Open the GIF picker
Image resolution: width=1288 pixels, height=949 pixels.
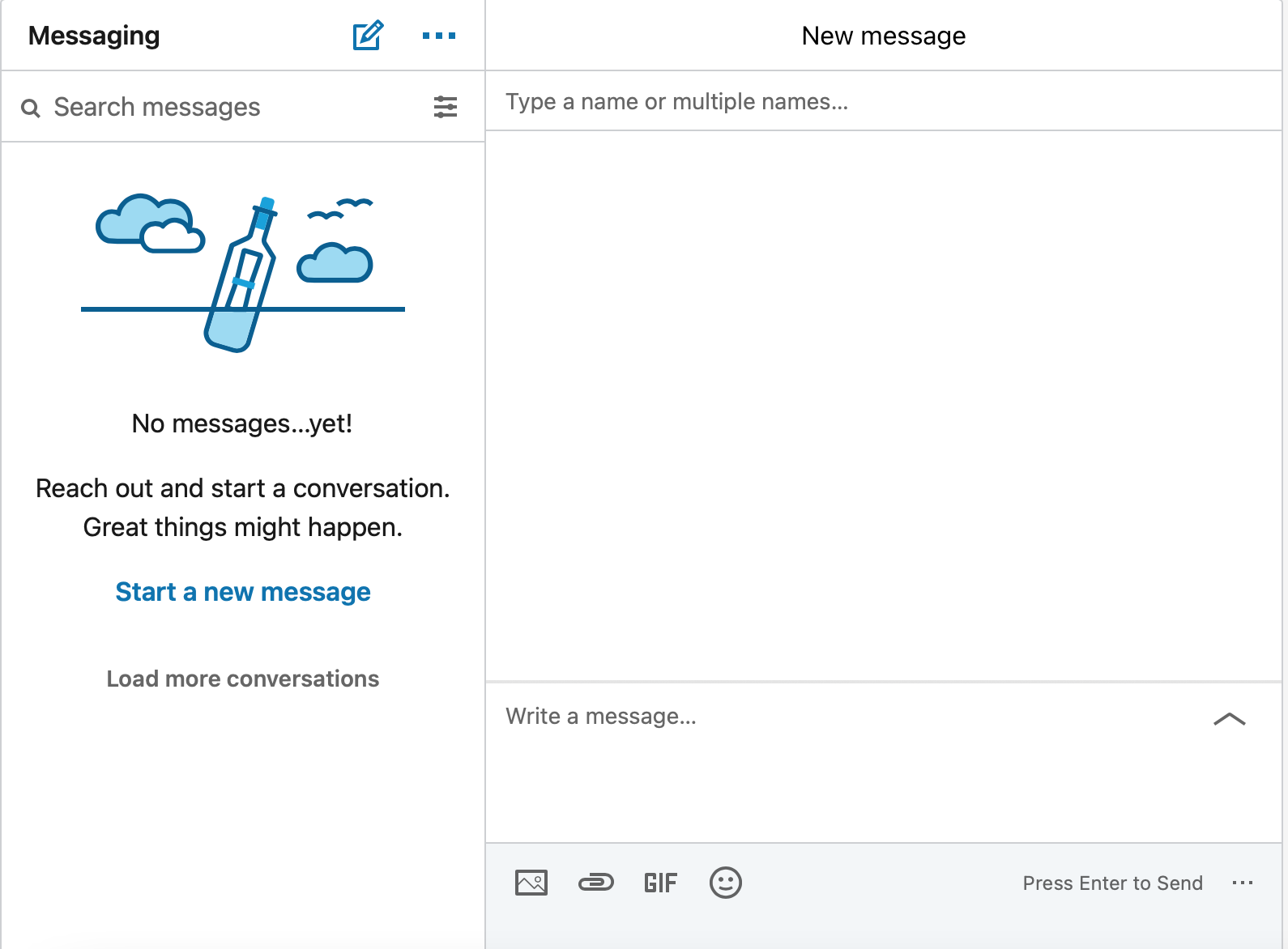pos(660,883)
